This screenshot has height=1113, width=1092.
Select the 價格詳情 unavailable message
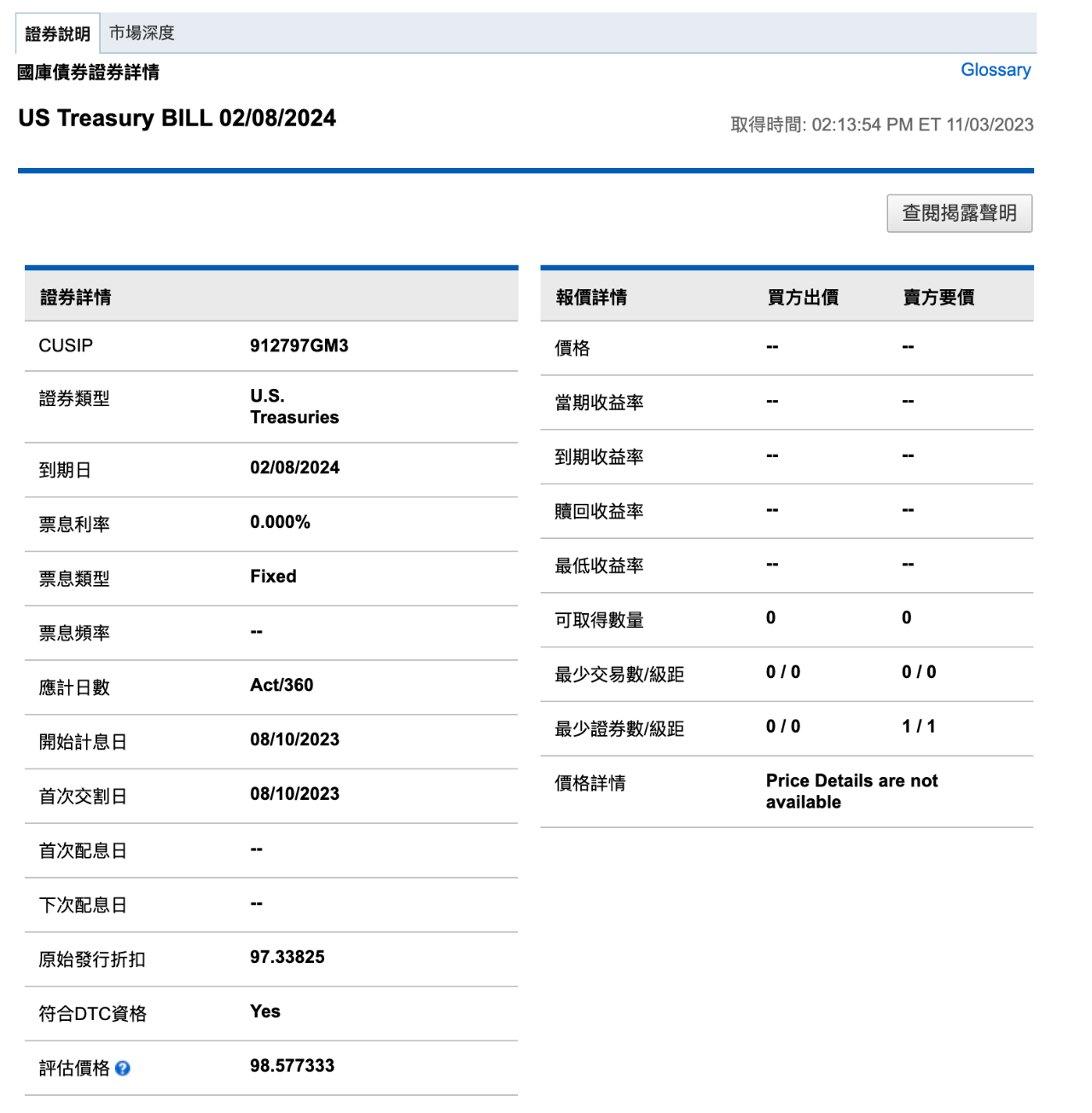[851, 791]
